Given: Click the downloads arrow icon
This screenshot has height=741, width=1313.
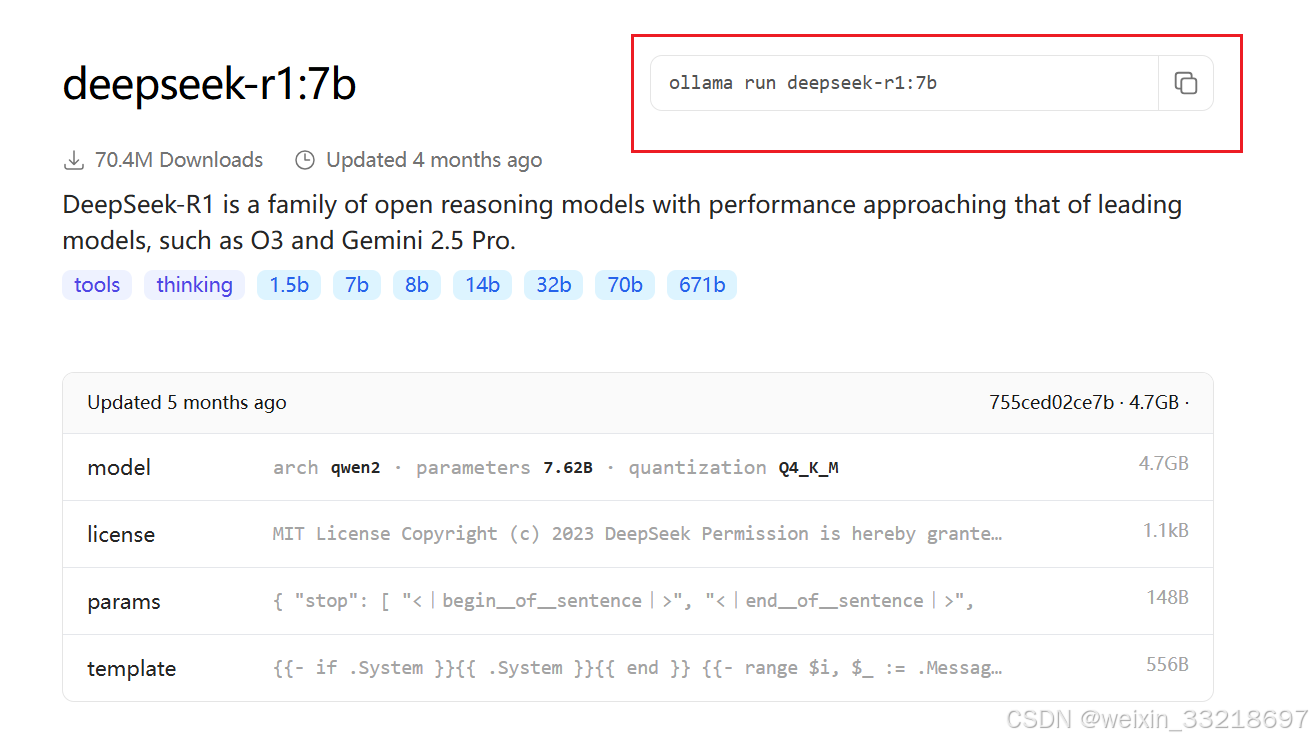Looking at the screenshot, I should pyautogui.click(x=73, y=160).
